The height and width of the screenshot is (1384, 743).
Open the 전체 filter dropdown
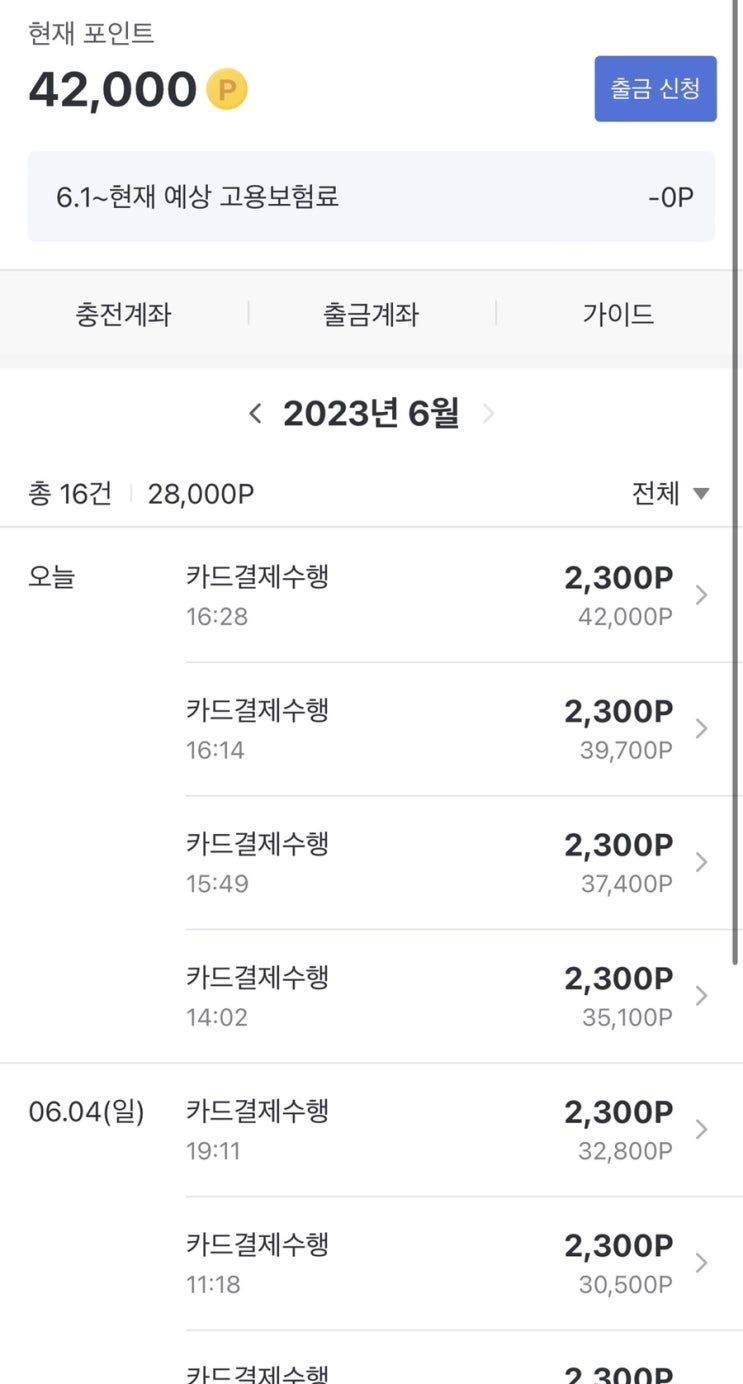657,493
